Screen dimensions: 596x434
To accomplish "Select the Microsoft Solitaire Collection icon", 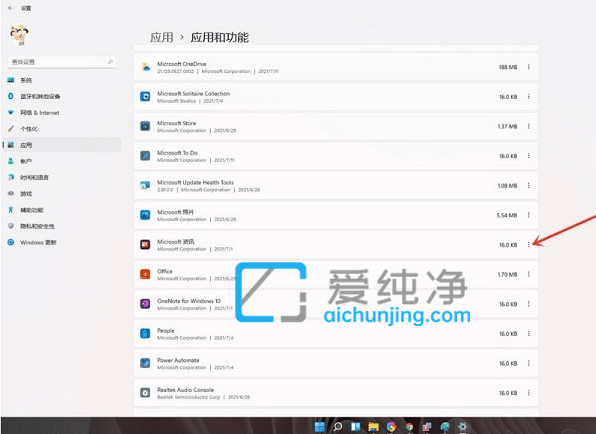I will tap(145, 97).
